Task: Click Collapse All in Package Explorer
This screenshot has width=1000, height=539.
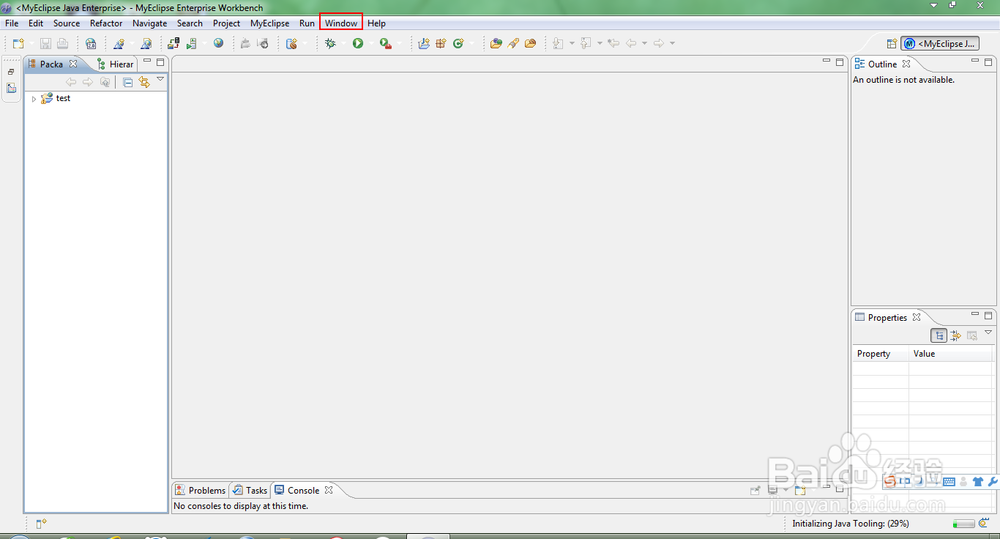Action: click(x=128, y=82)
